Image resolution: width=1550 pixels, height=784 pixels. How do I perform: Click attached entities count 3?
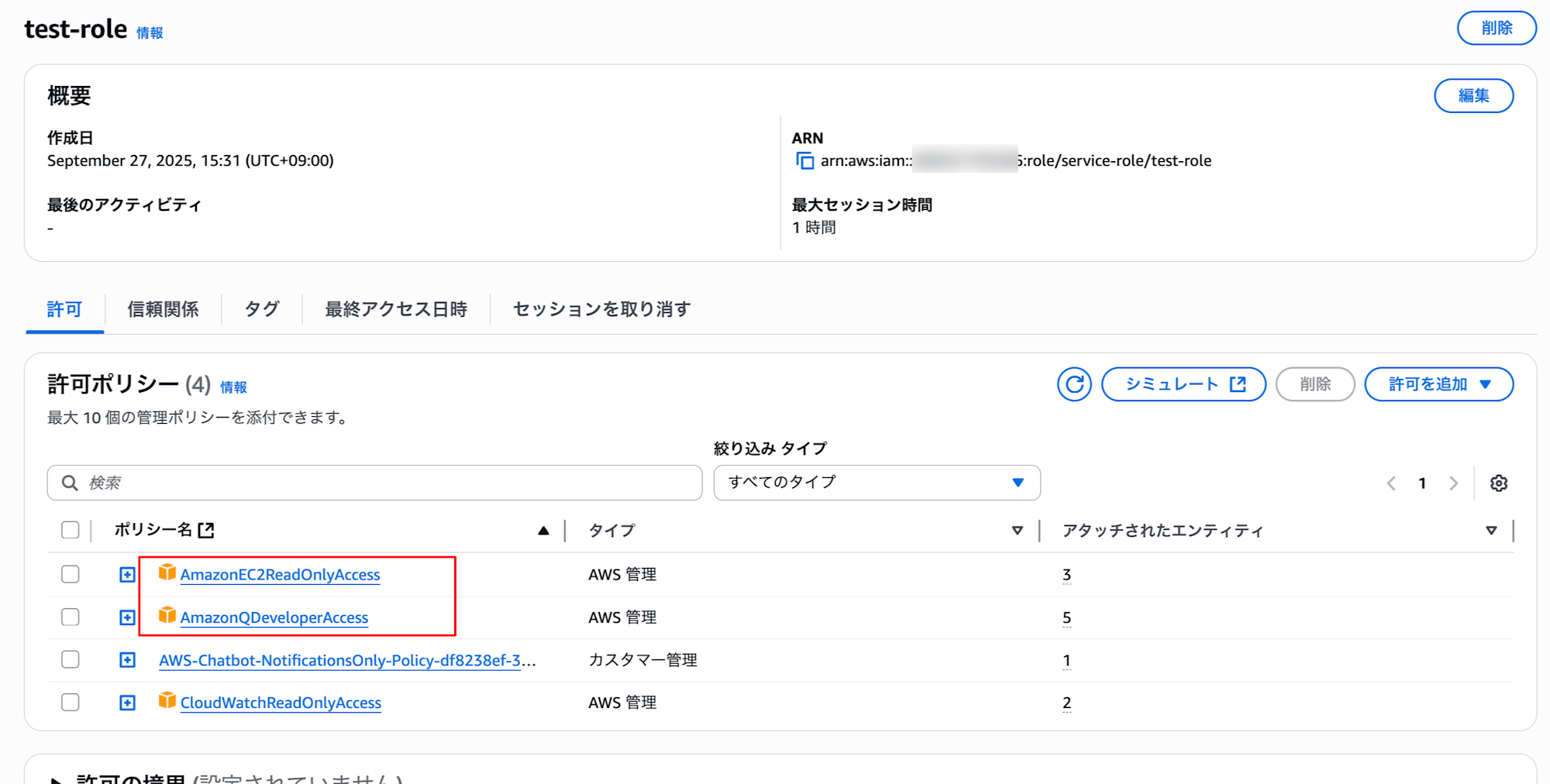[x=1066, y=575]
